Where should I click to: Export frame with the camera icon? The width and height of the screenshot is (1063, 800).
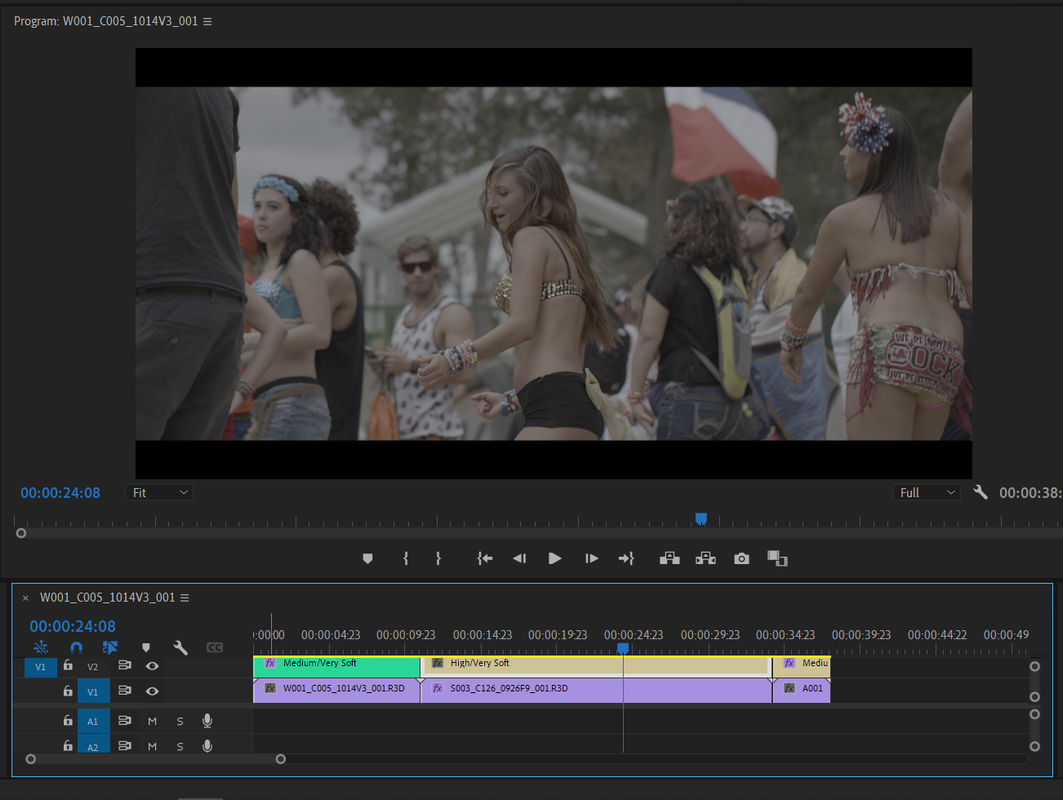point(742,559)
